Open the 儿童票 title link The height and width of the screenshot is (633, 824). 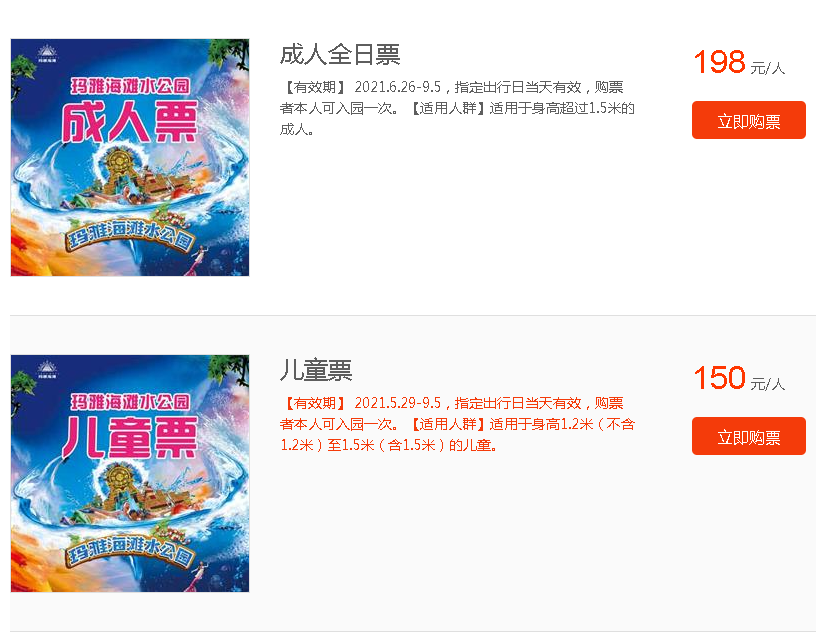(316, 370)
